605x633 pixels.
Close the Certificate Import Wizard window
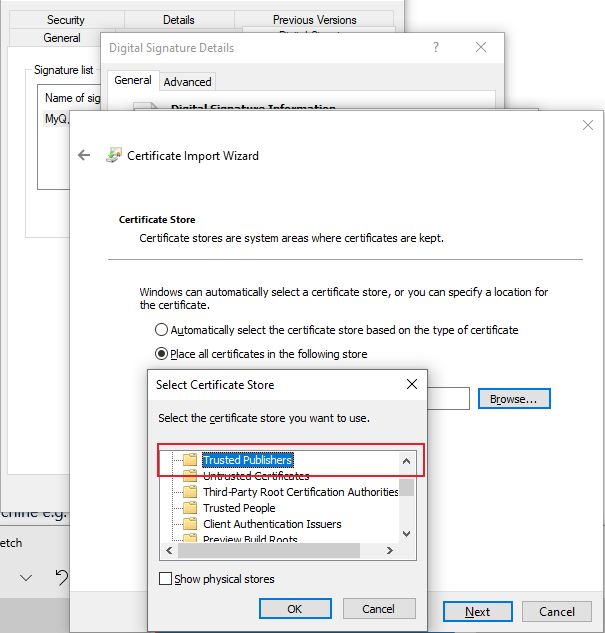(x=588, y=125)
